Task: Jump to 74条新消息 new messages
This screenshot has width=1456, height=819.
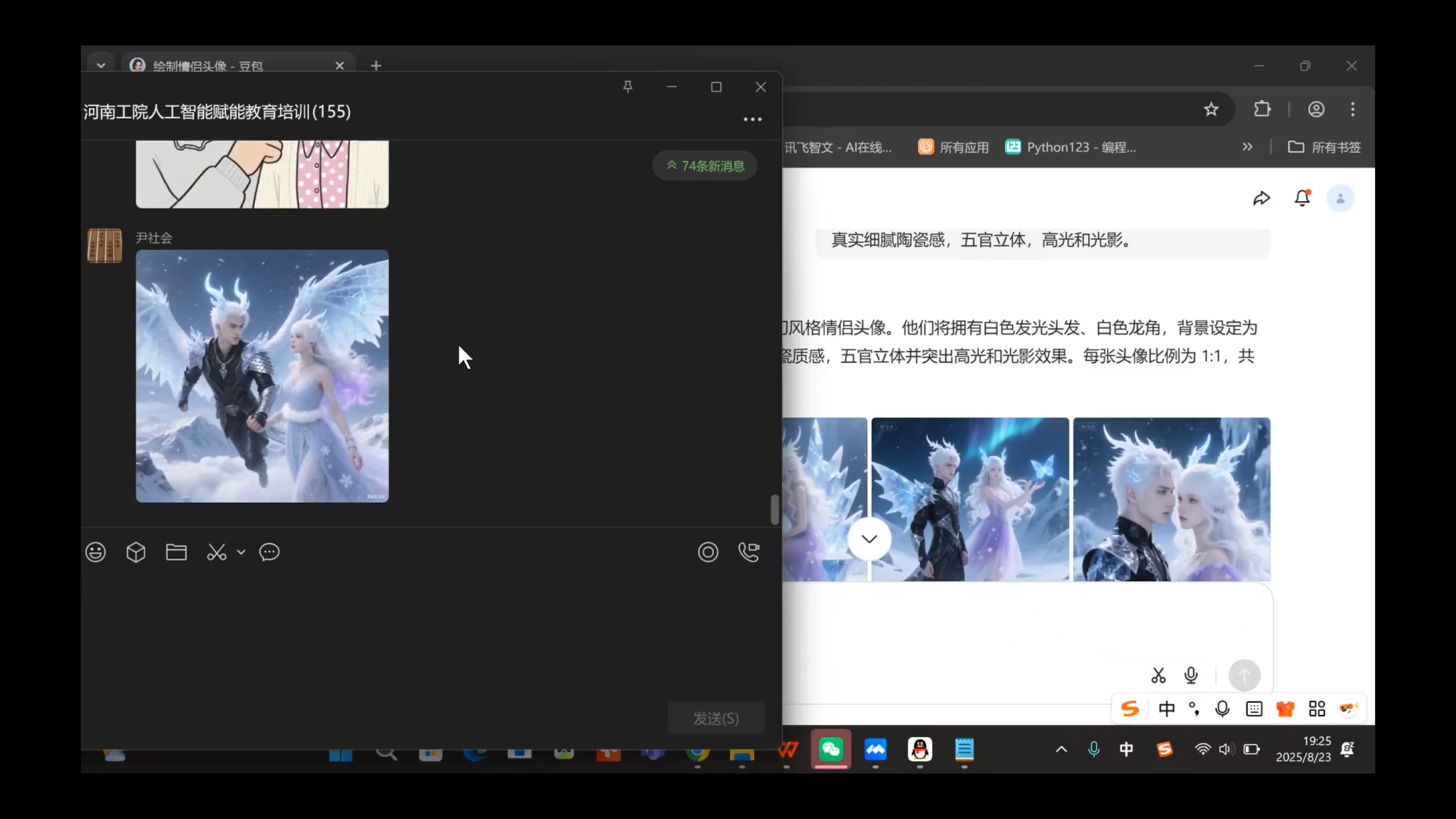Action: tap(705, 166)
